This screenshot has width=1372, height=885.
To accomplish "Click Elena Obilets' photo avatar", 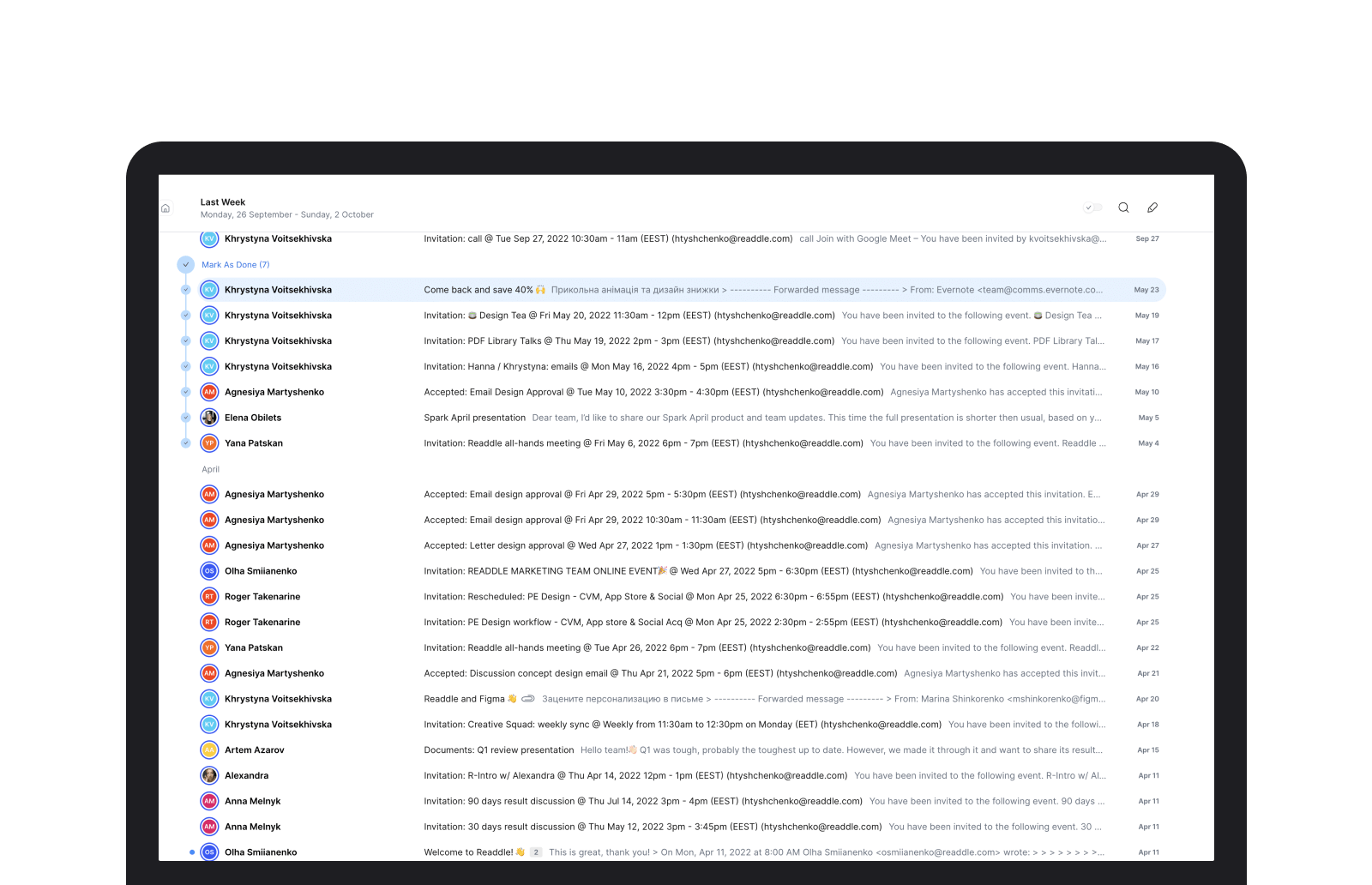I will coord(209,418).
